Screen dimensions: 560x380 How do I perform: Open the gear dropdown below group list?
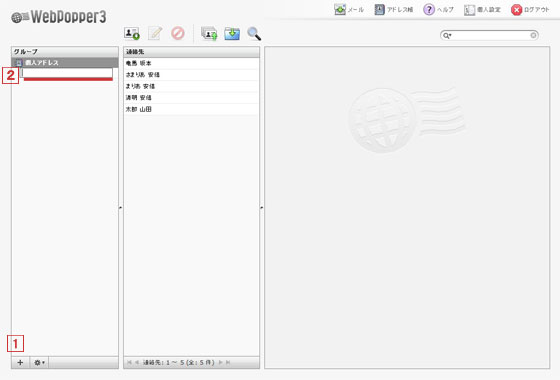tap(39, 362)
